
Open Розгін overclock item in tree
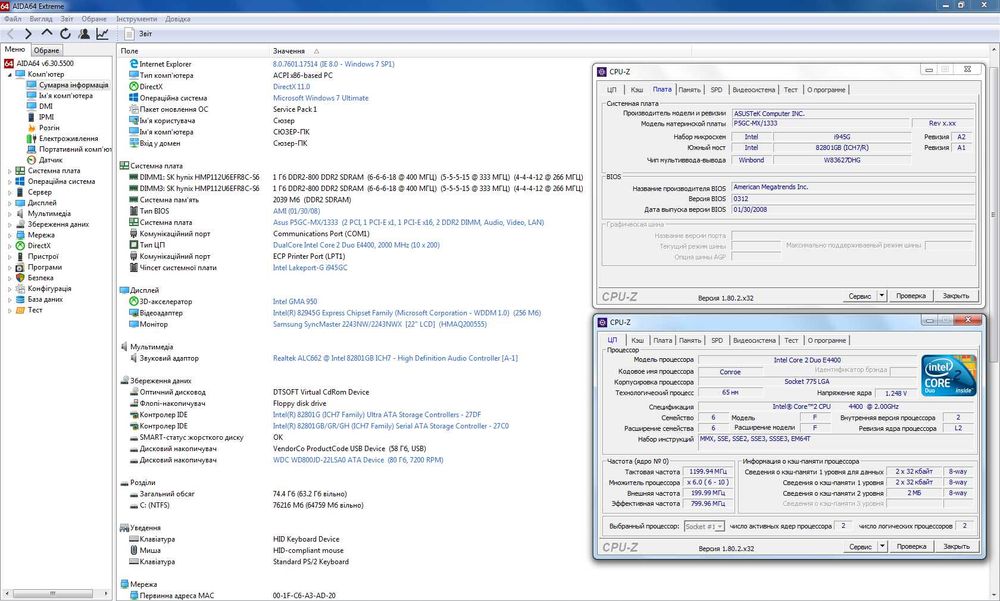click(x=49, y=128)
